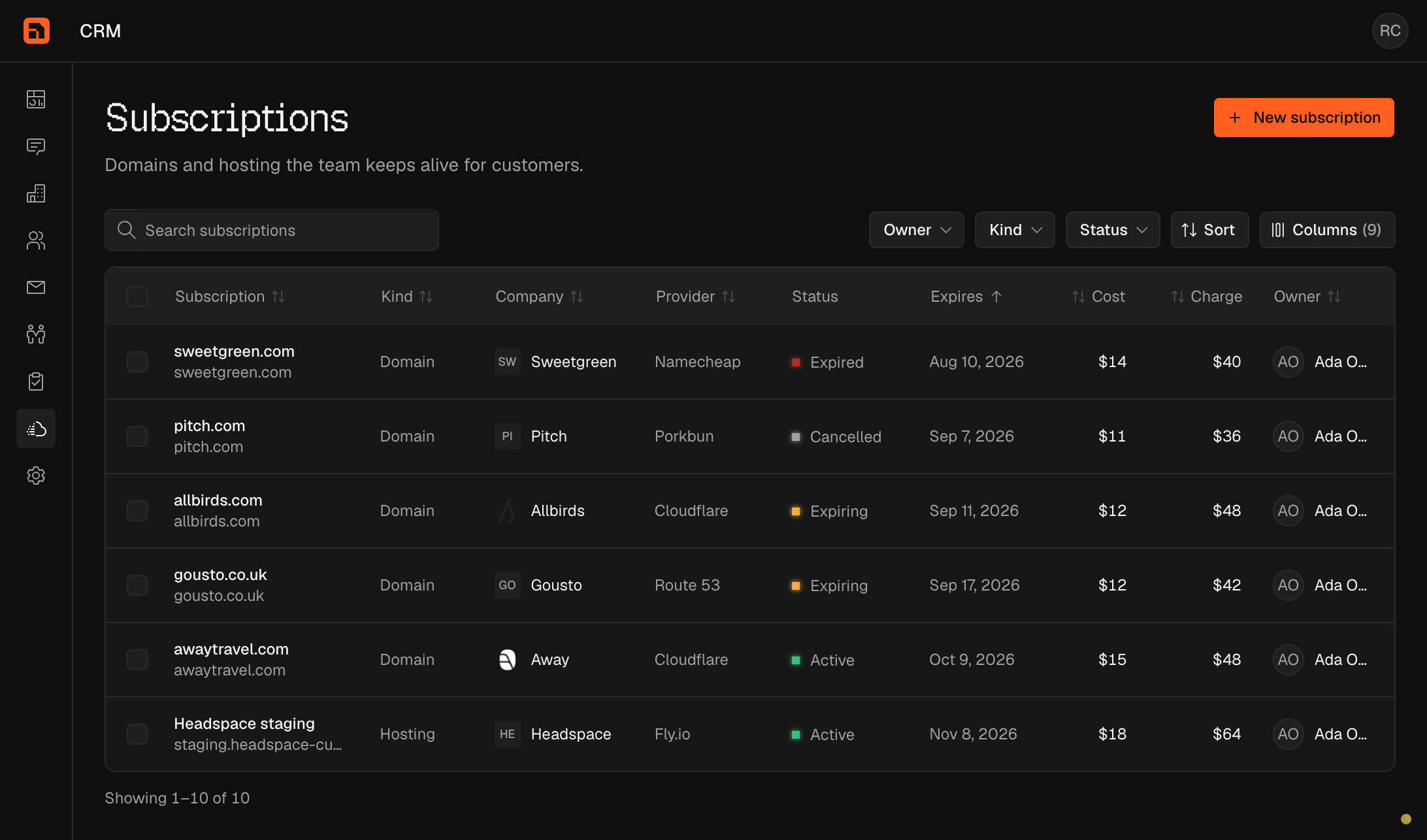Open the mail envelope icon in sidebar

(x=36, y=287)
